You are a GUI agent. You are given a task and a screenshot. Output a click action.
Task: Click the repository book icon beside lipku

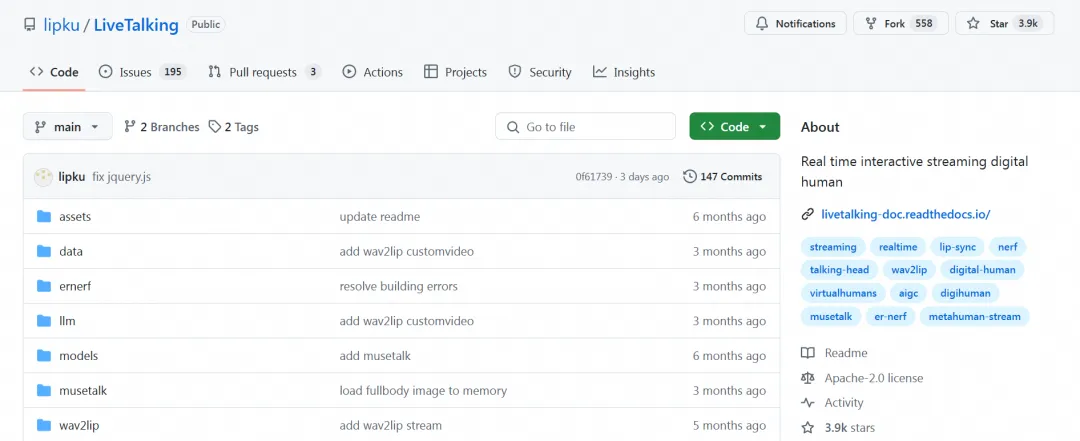(29, 25)
